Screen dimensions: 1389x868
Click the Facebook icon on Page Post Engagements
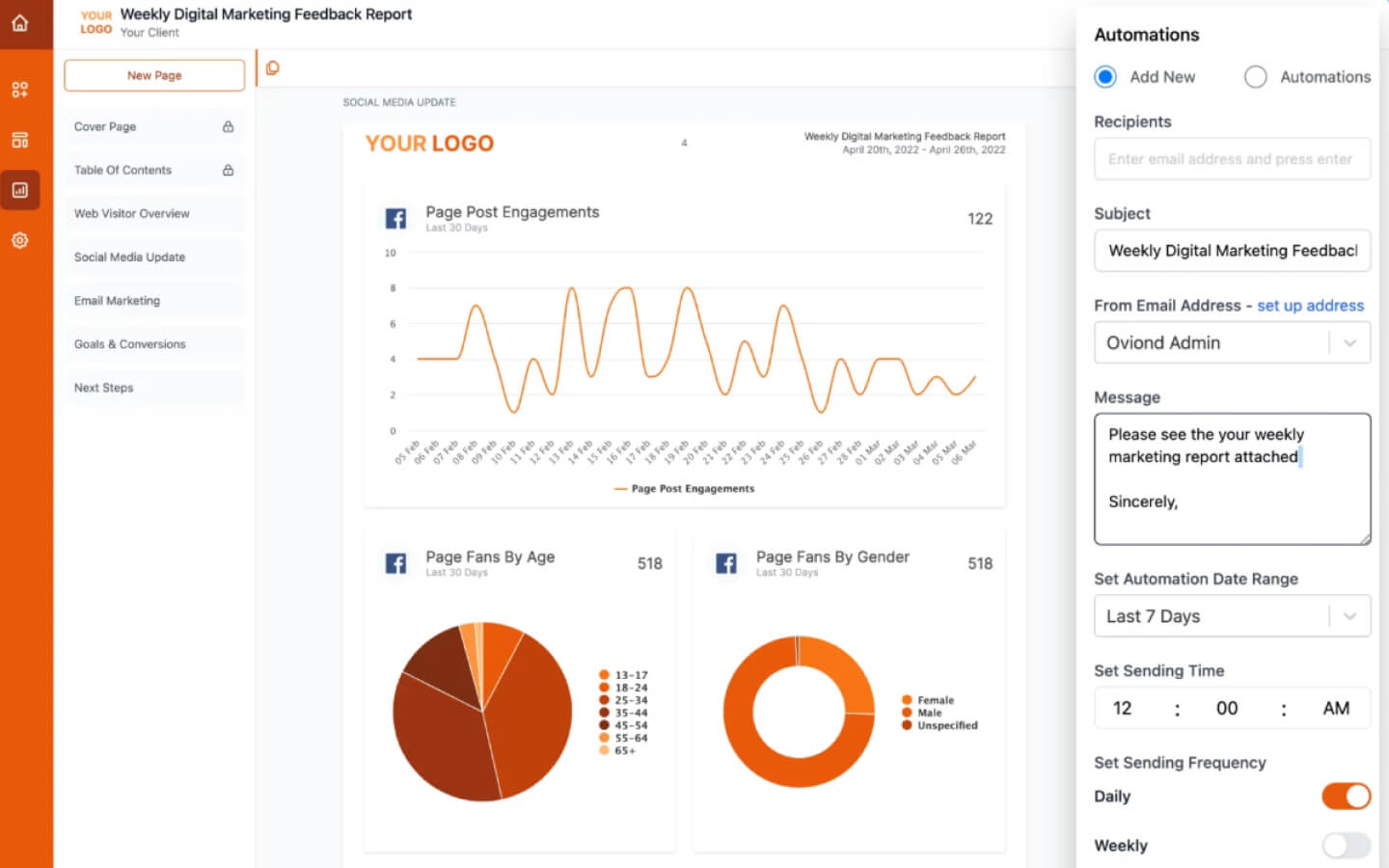[396, 218]
